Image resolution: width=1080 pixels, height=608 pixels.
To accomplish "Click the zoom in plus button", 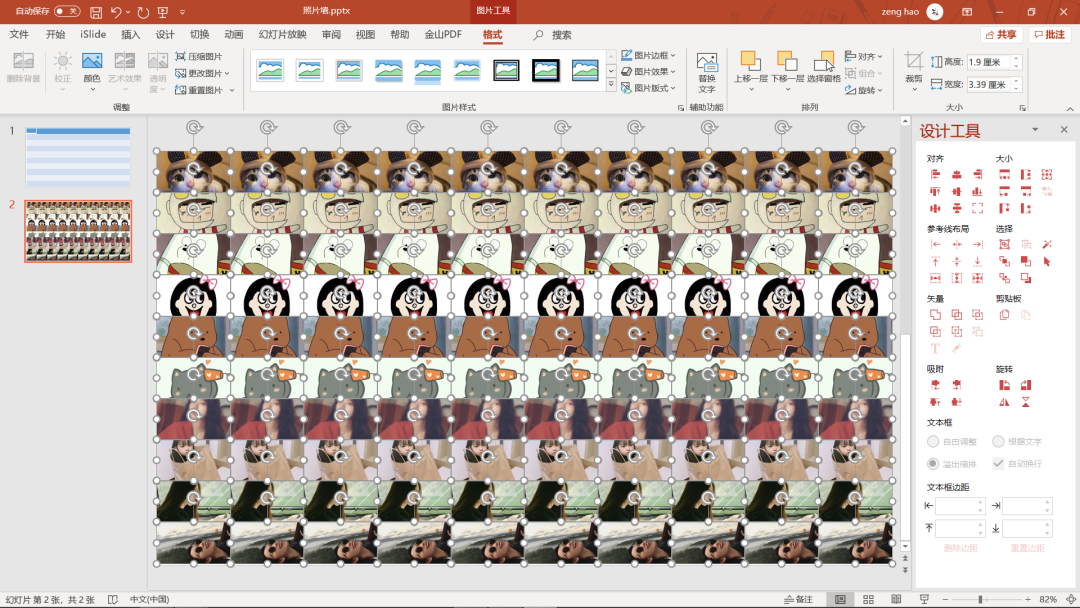I will pyautogui.click(x=1028, y=600).
